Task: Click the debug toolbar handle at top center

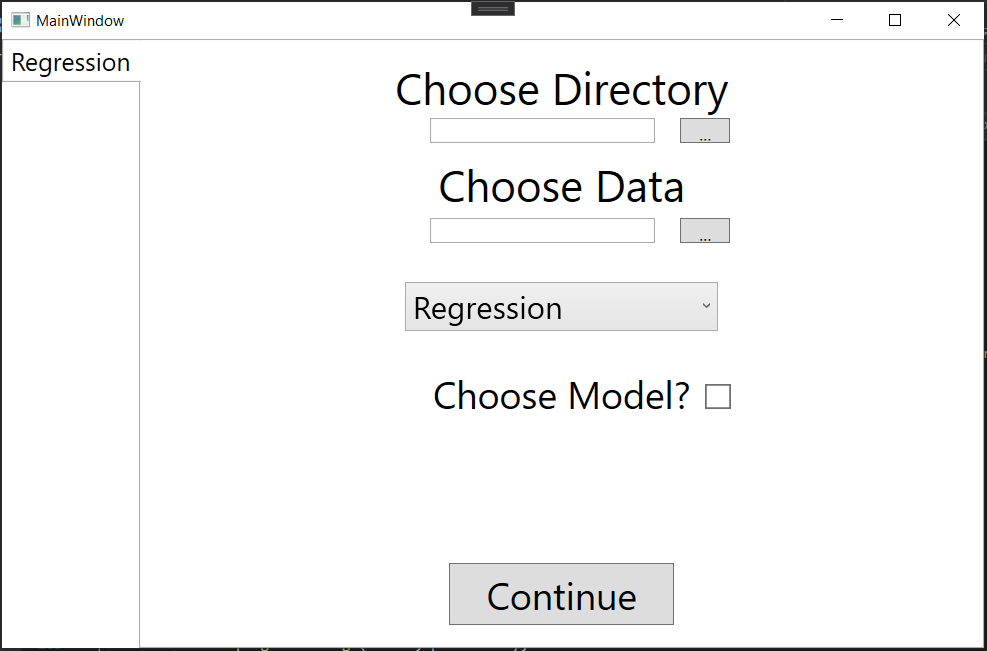Action: point(493,9)
